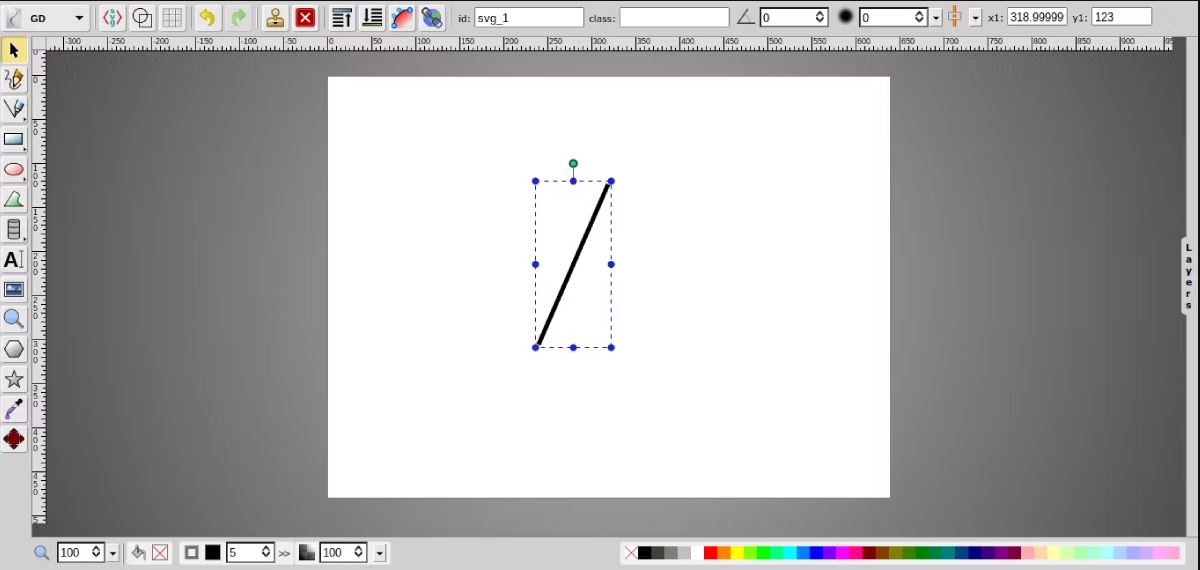Select the Path tool
The image size is (1200, 570).
(14, 199)
